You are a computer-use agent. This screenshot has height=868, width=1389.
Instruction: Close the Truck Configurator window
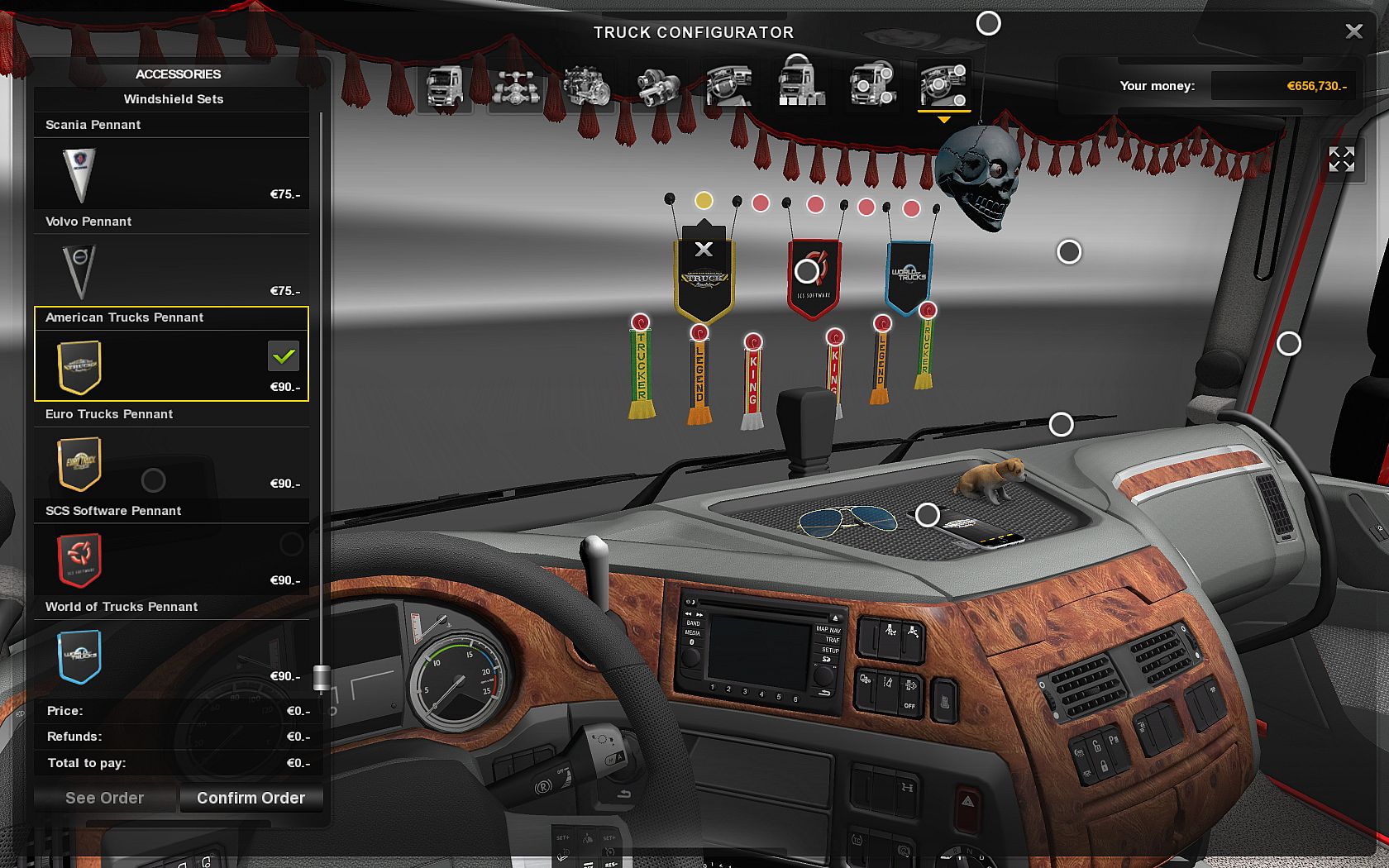(x=1353, y=31)
